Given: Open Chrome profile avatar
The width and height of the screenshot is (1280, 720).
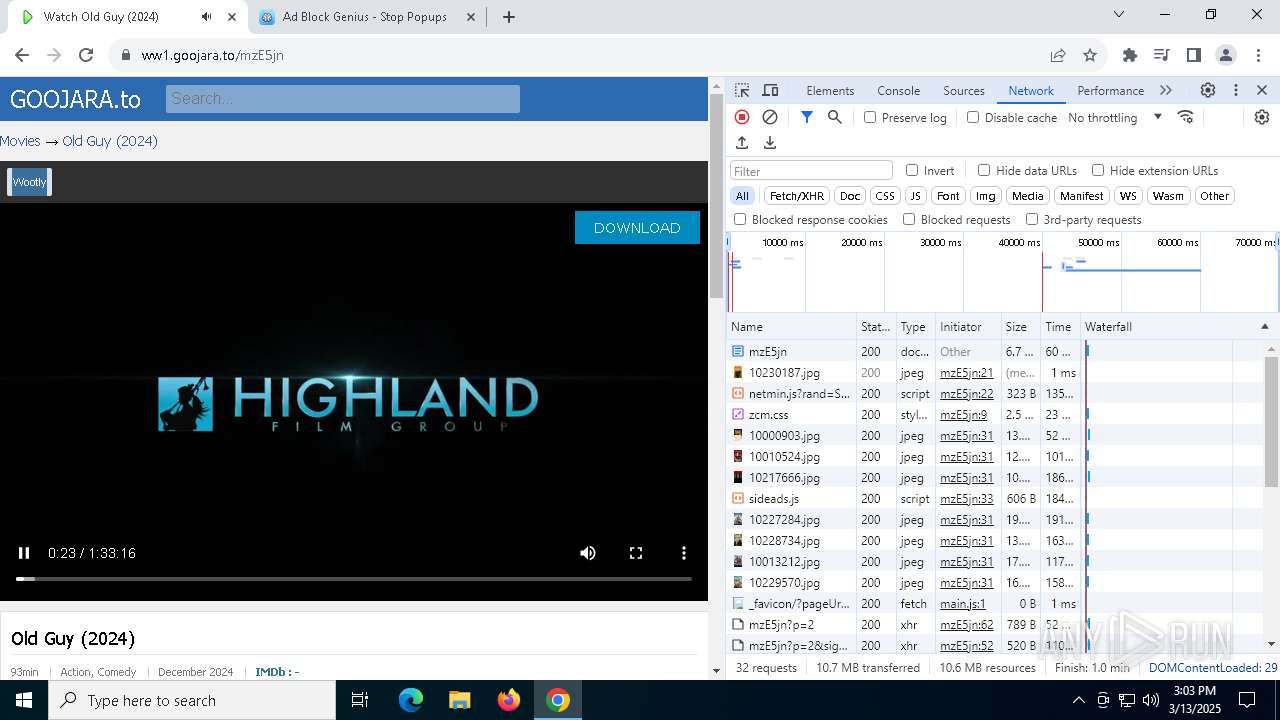Looking at the screenshot, I should [1226, 55].
